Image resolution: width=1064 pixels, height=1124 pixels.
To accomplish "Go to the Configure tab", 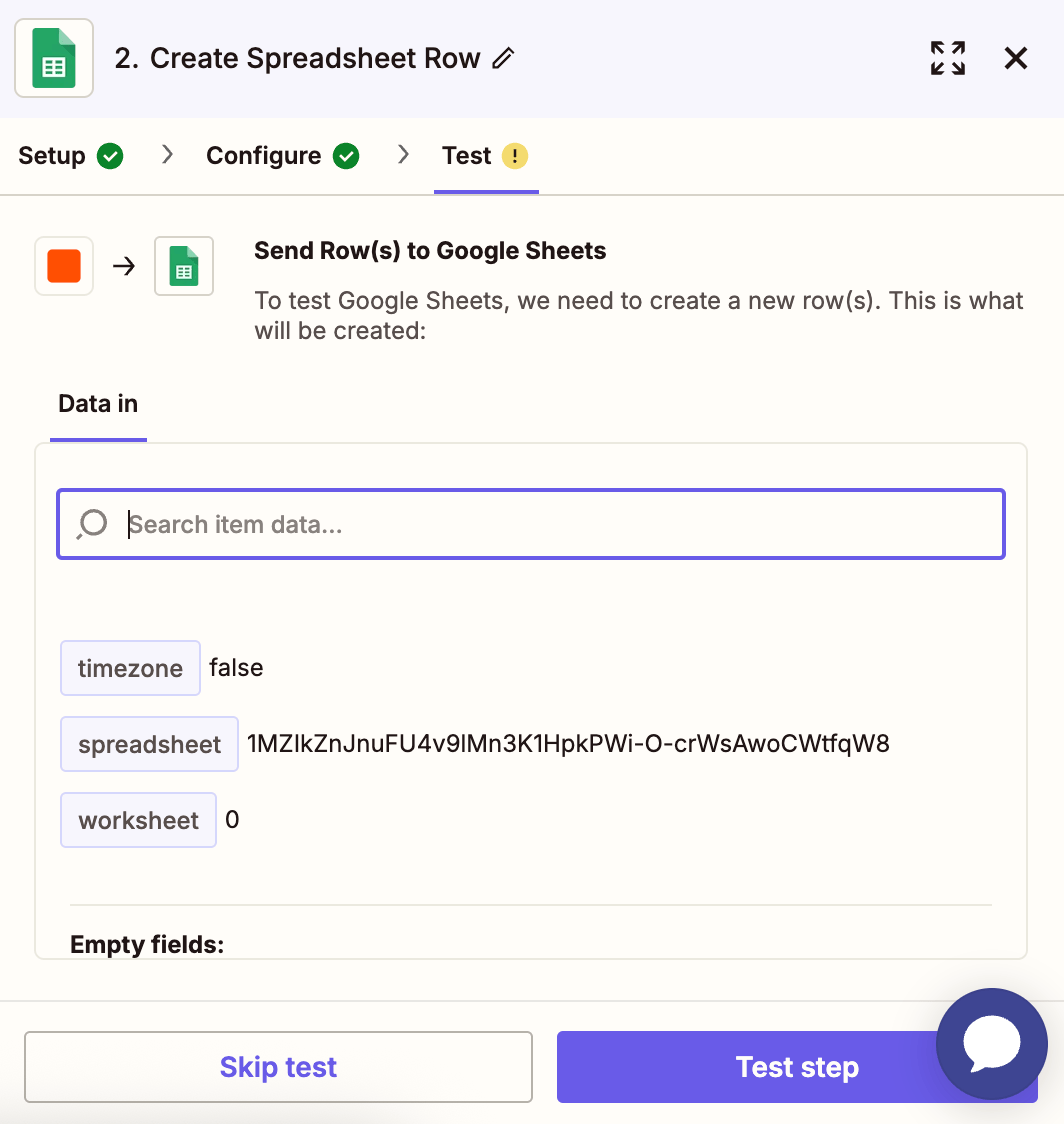I will (263, 156).
